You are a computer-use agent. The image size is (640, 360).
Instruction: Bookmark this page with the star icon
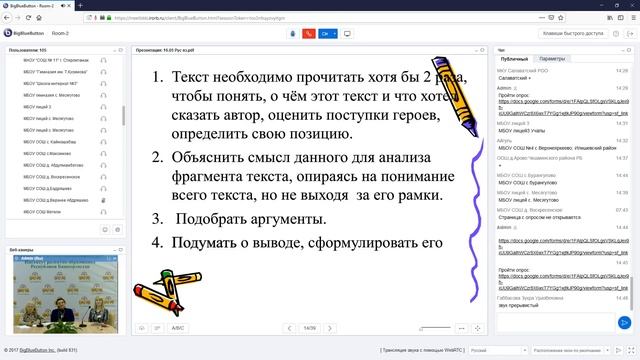(x=560, y=18)
